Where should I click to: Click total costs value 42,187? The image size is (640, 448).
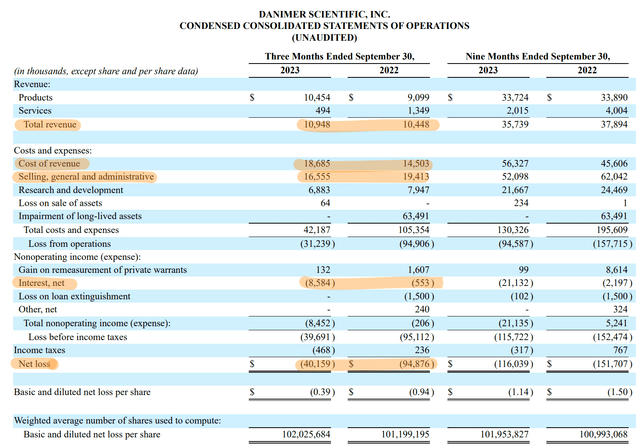(317, 230)
